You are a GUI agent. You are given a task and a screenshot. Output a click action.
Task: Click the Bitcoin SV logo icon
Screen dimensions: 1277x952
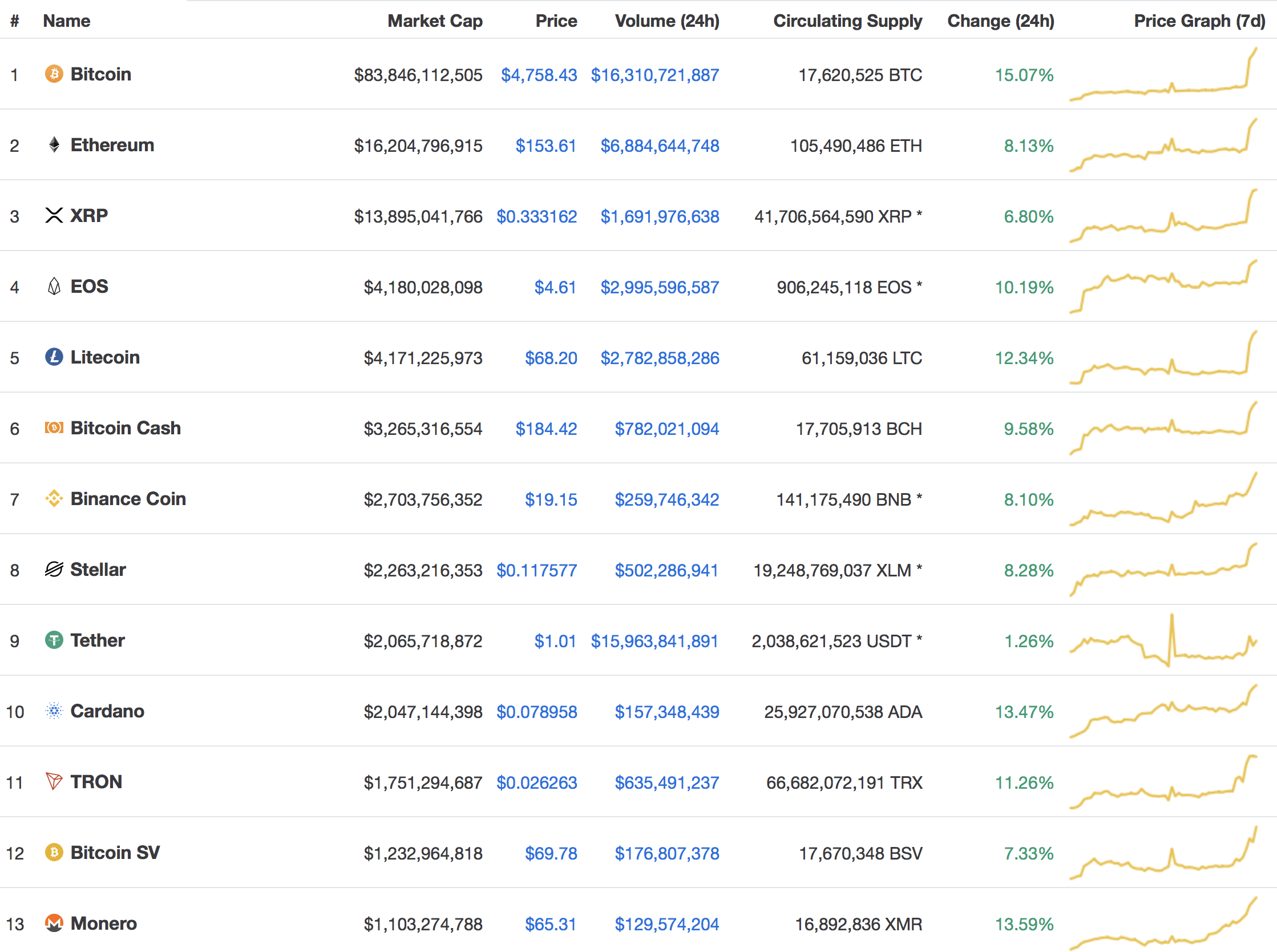[54, 852]
